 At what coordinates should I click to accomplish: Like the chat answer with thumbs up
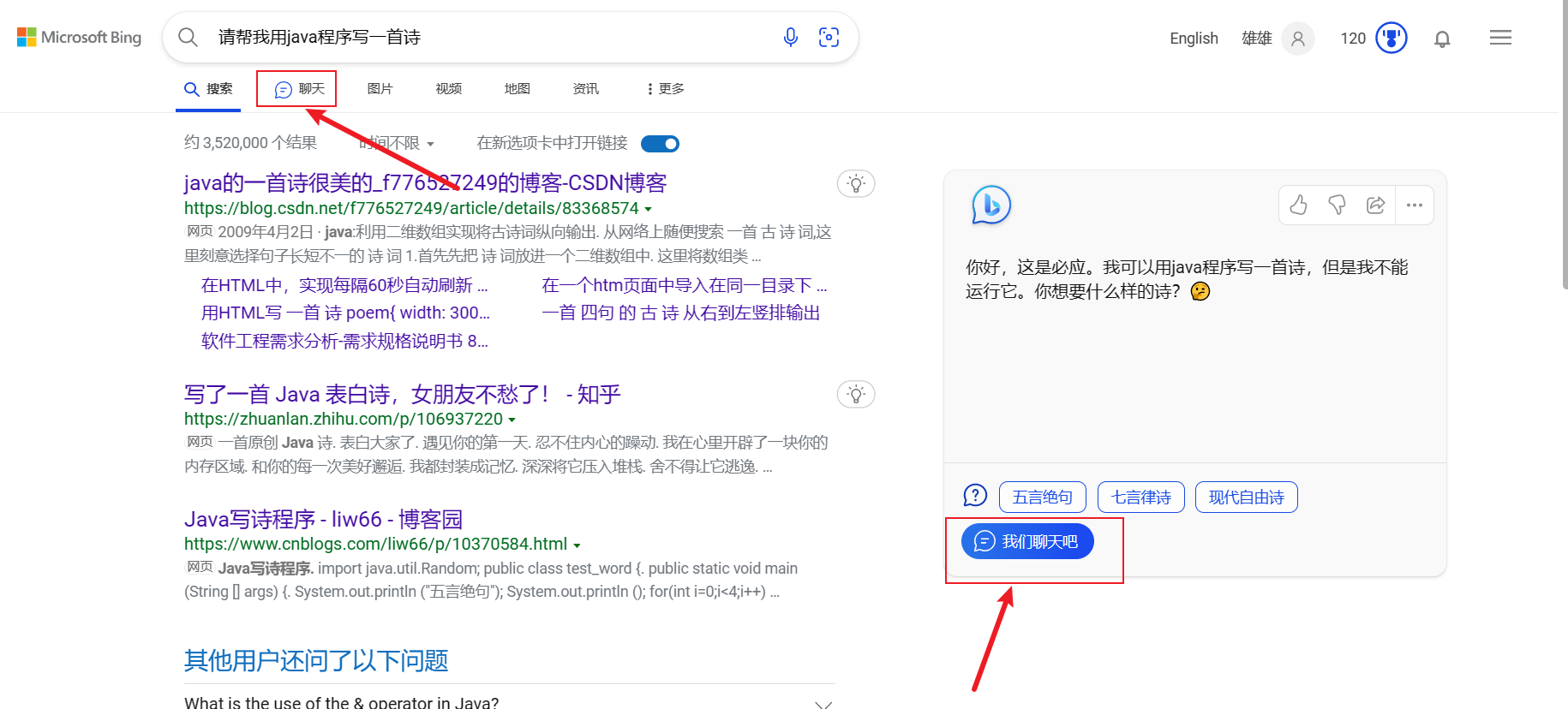point(1298,205)
